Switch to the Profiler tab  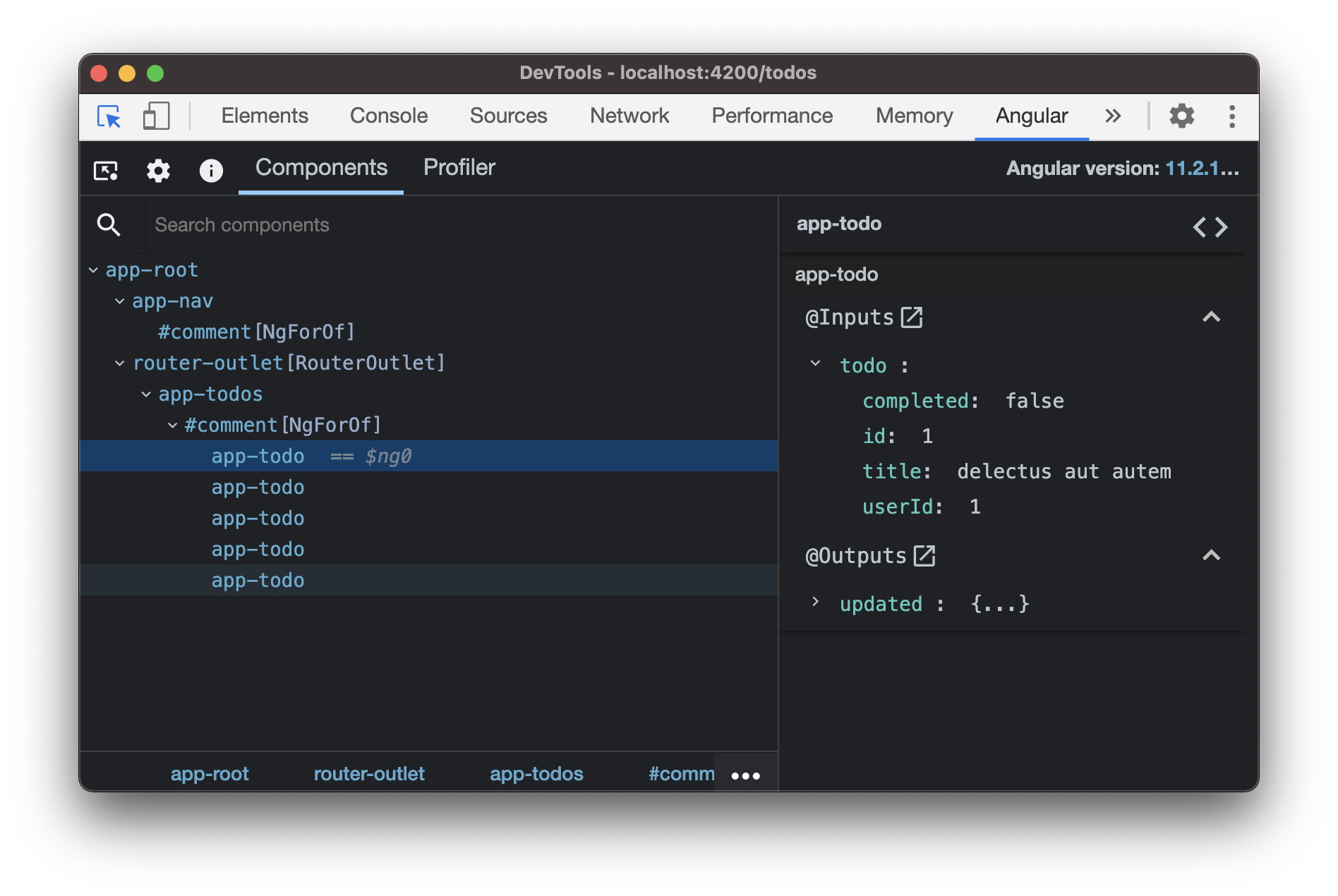[459, 168]
